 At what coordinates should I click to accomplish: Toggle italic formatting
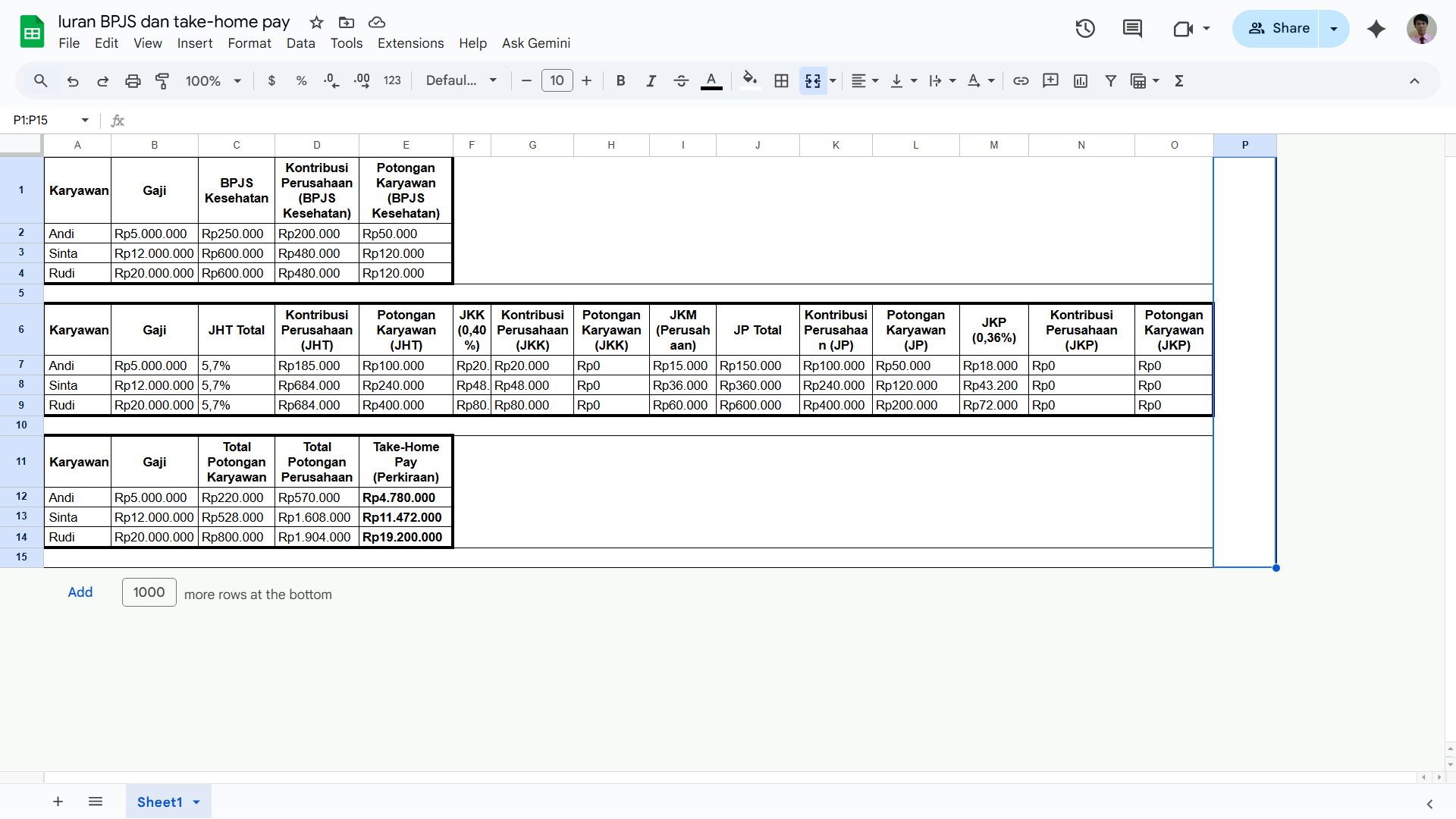tap(651, 81)
